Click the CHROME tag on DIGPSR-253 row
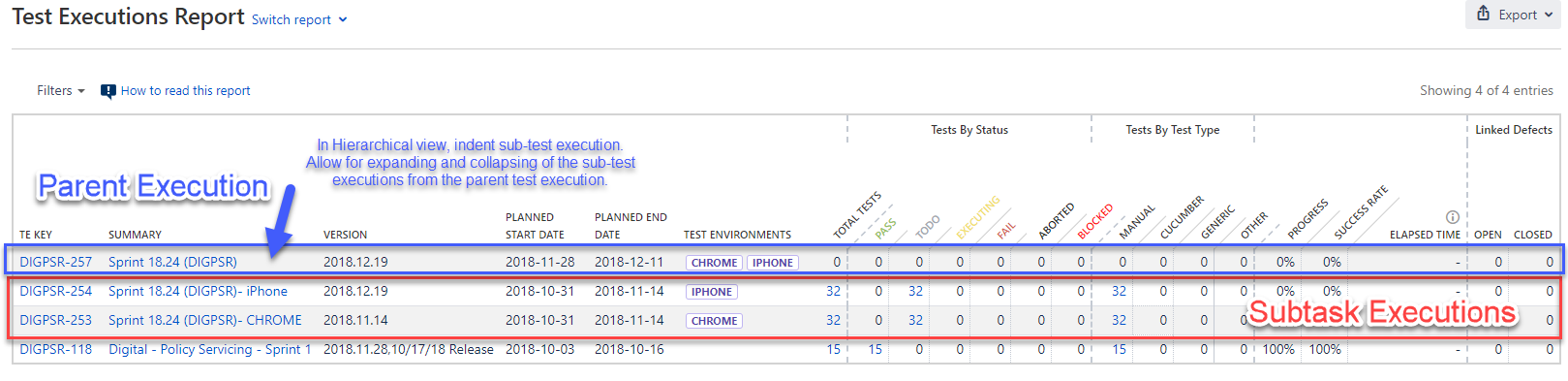Screen dimensions: 1568x381 [715, 321]
